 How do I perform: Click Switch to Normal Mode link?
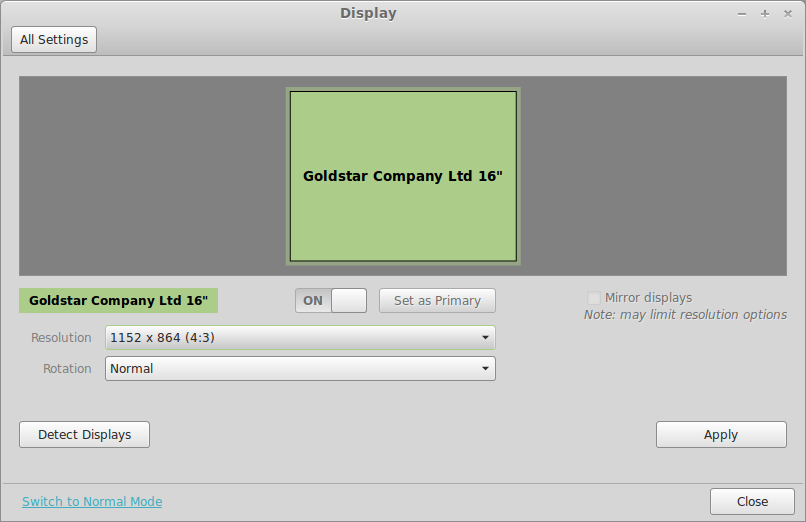coord(92,501)
